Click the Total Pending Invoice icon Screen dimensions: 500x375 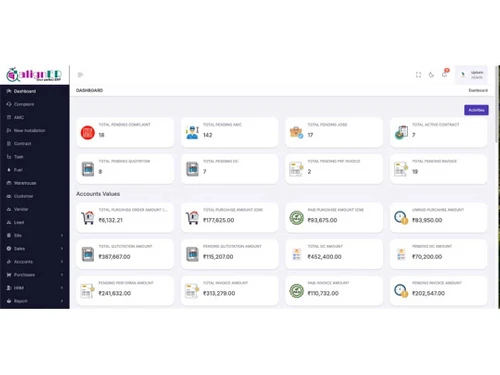401,169
